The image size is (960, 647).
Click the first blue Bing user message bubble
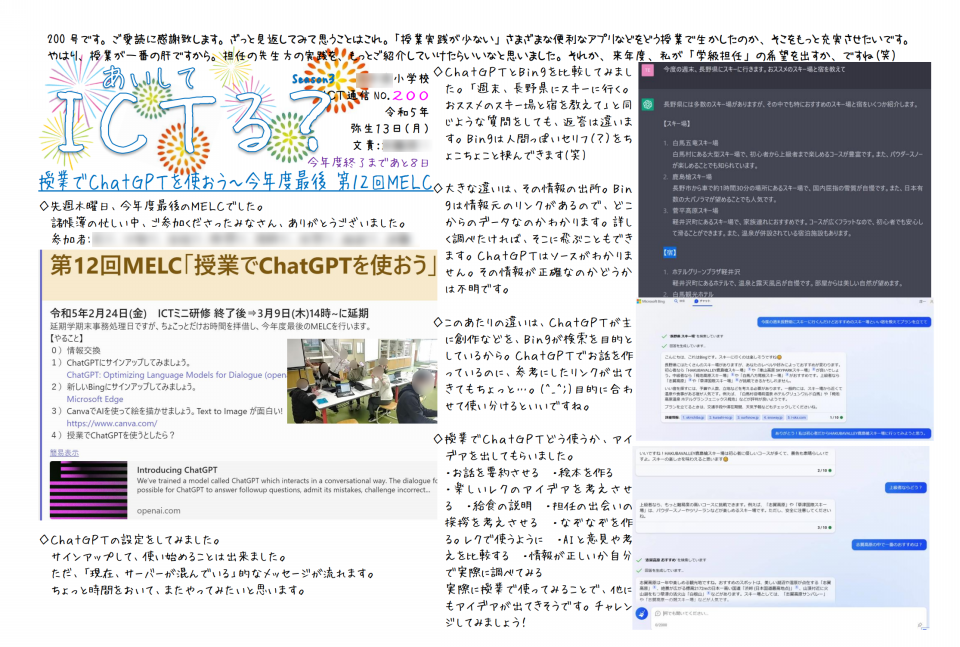[844, 322]
